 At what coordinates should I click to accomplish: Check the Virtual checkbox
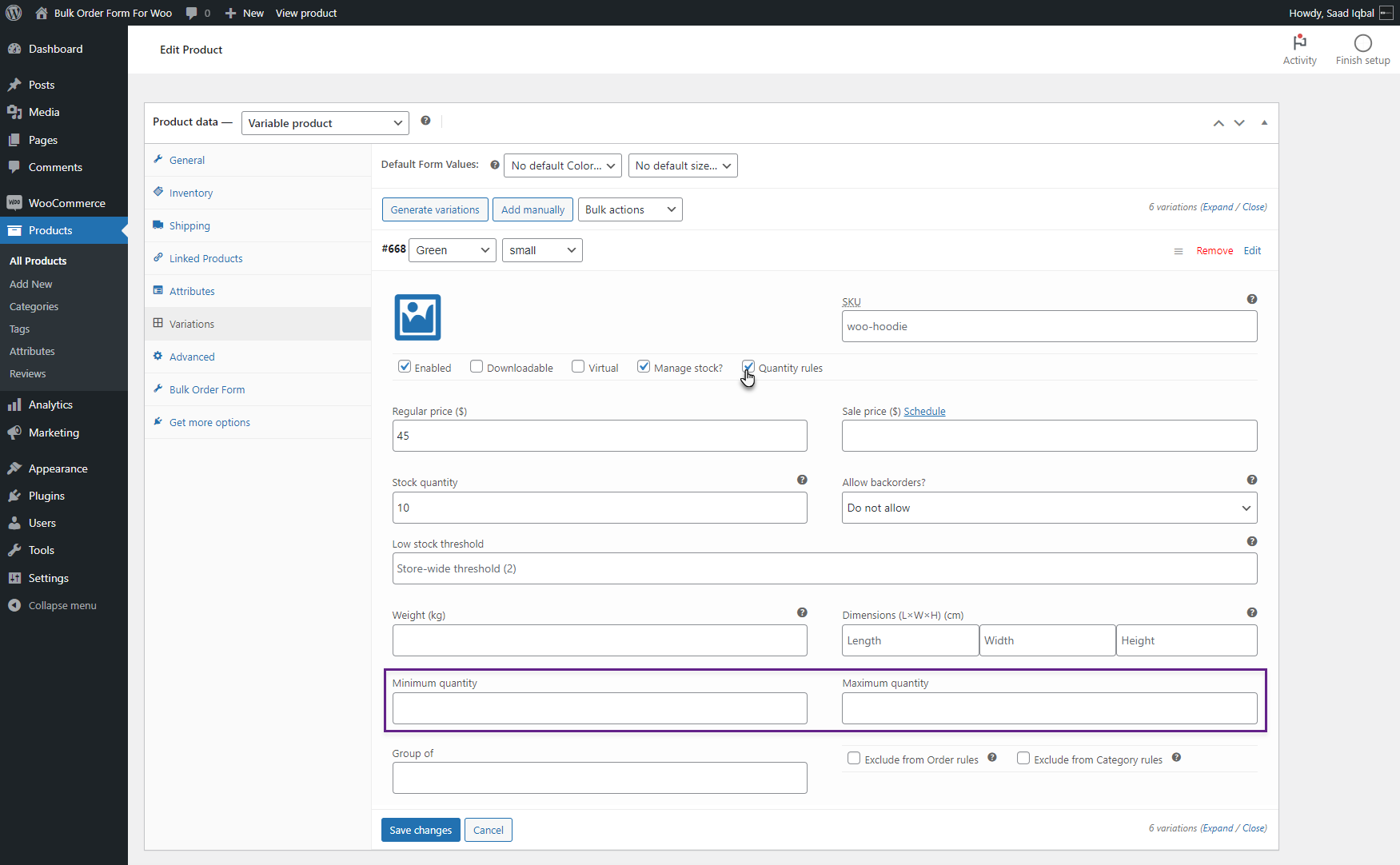pyautogui.click(x=578, y=367)
